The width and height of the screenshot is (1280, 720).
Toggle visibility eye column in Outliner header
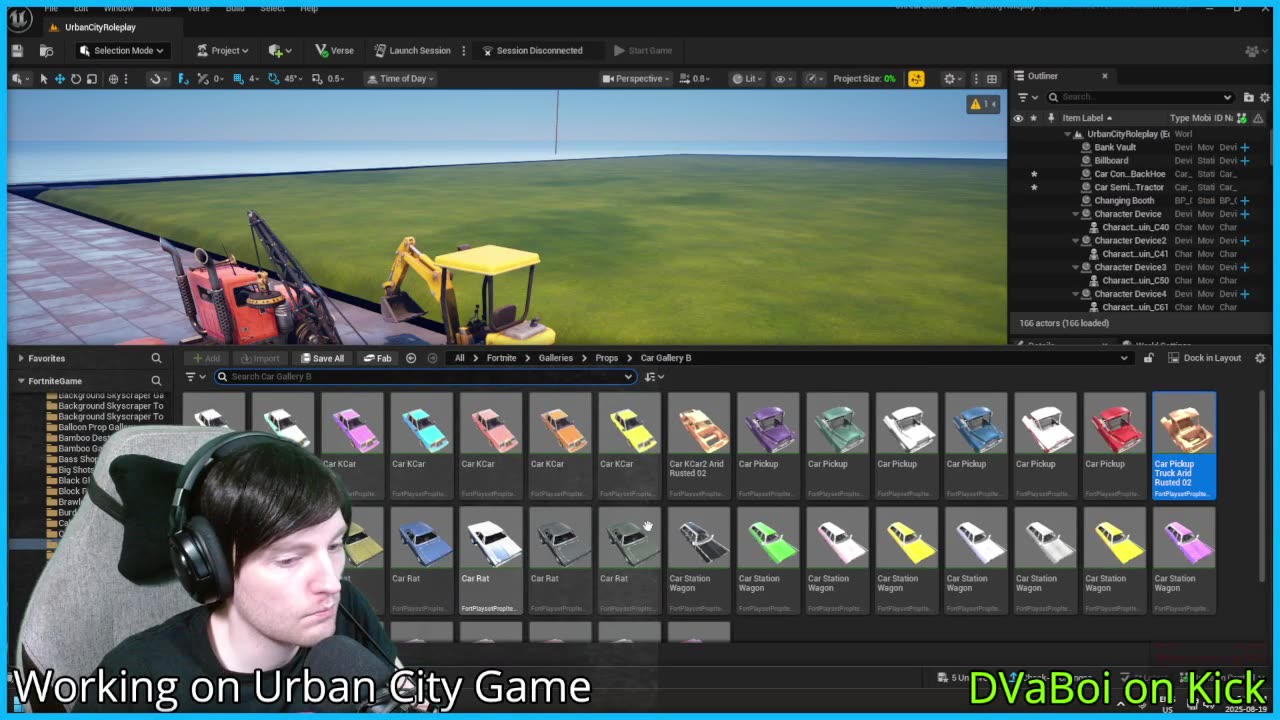point(1018,118)
